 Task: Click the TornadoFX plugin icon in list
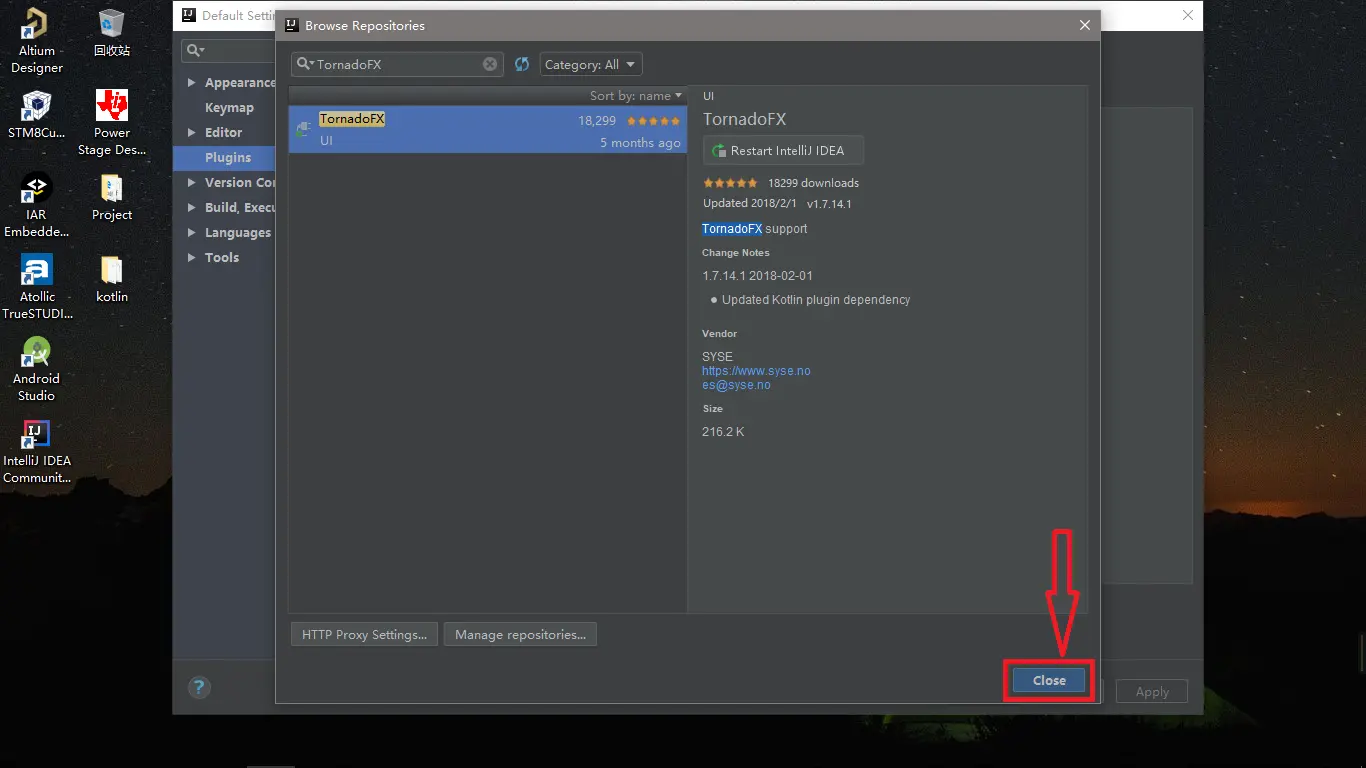pyautogui.click(x=304, y=129)
